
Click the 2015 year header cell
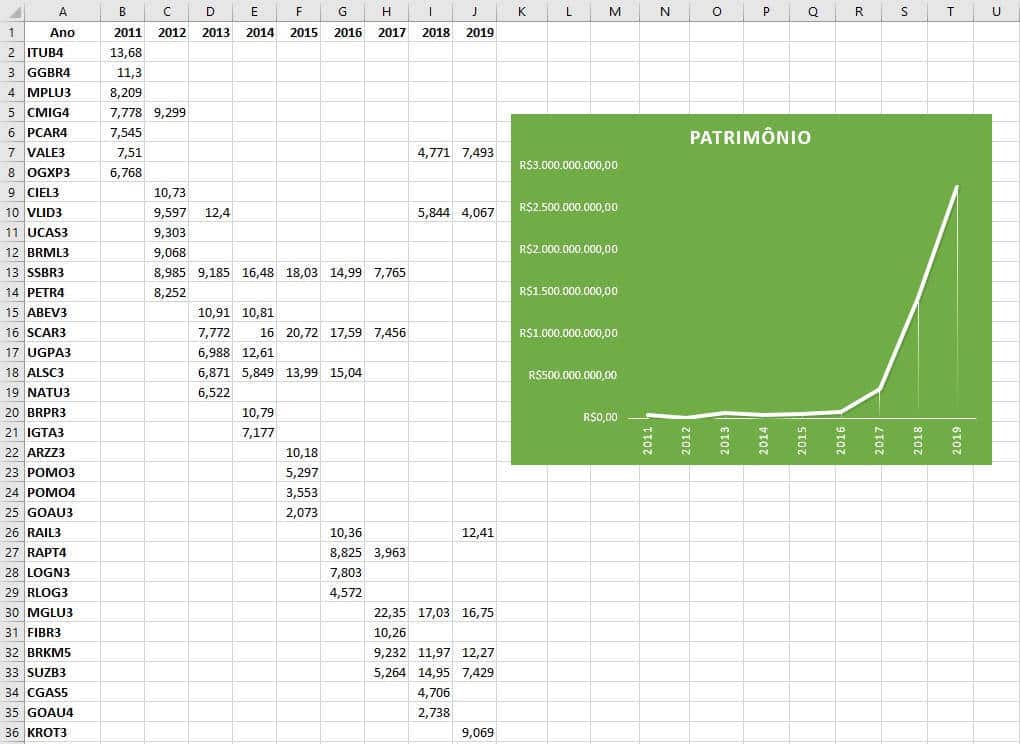tap(299, 33)
